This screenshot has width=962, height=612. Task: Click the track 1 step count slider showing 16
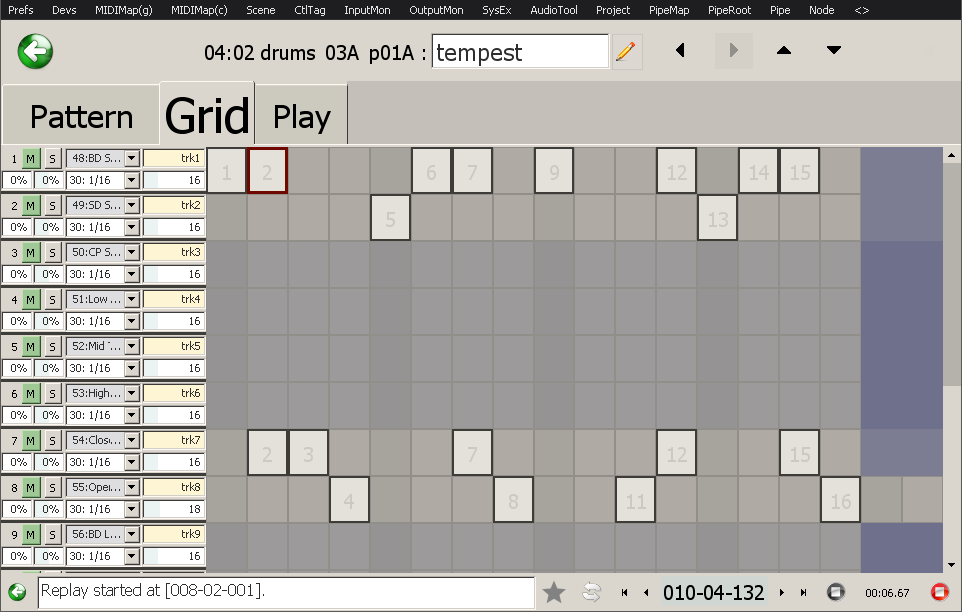pos(174,181)
